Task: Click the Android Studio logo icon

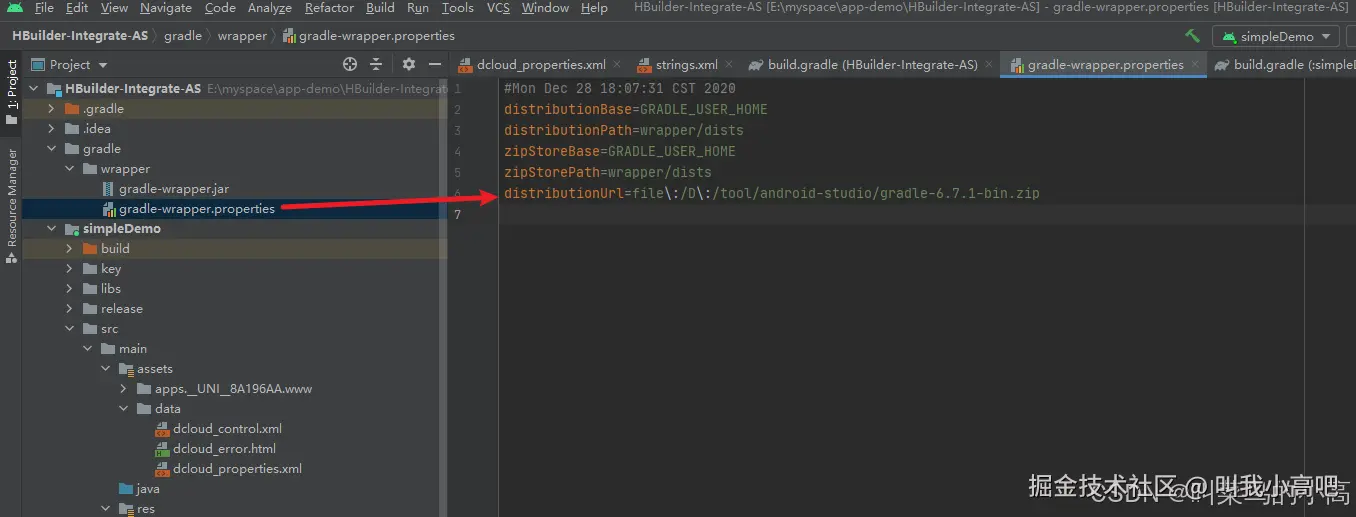Action: pos(14,8)
